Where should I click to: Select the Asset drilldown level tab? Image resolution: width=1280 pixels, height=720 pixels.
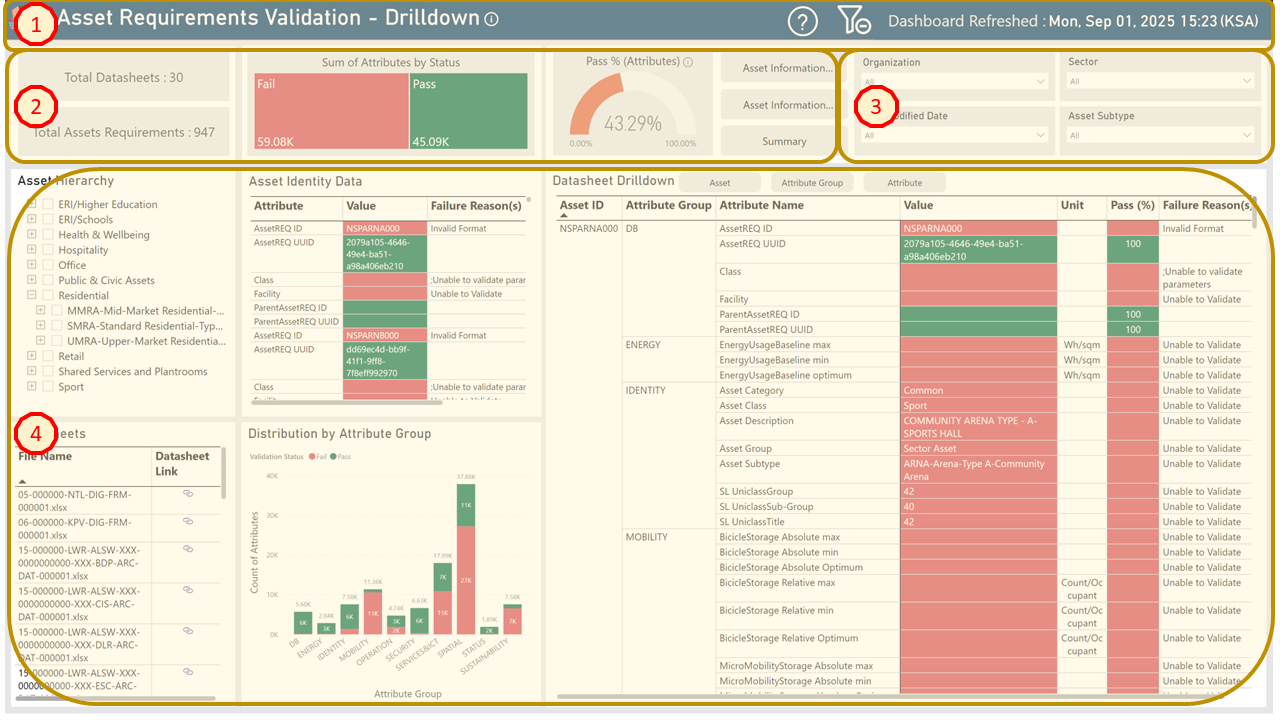[720, 183]
